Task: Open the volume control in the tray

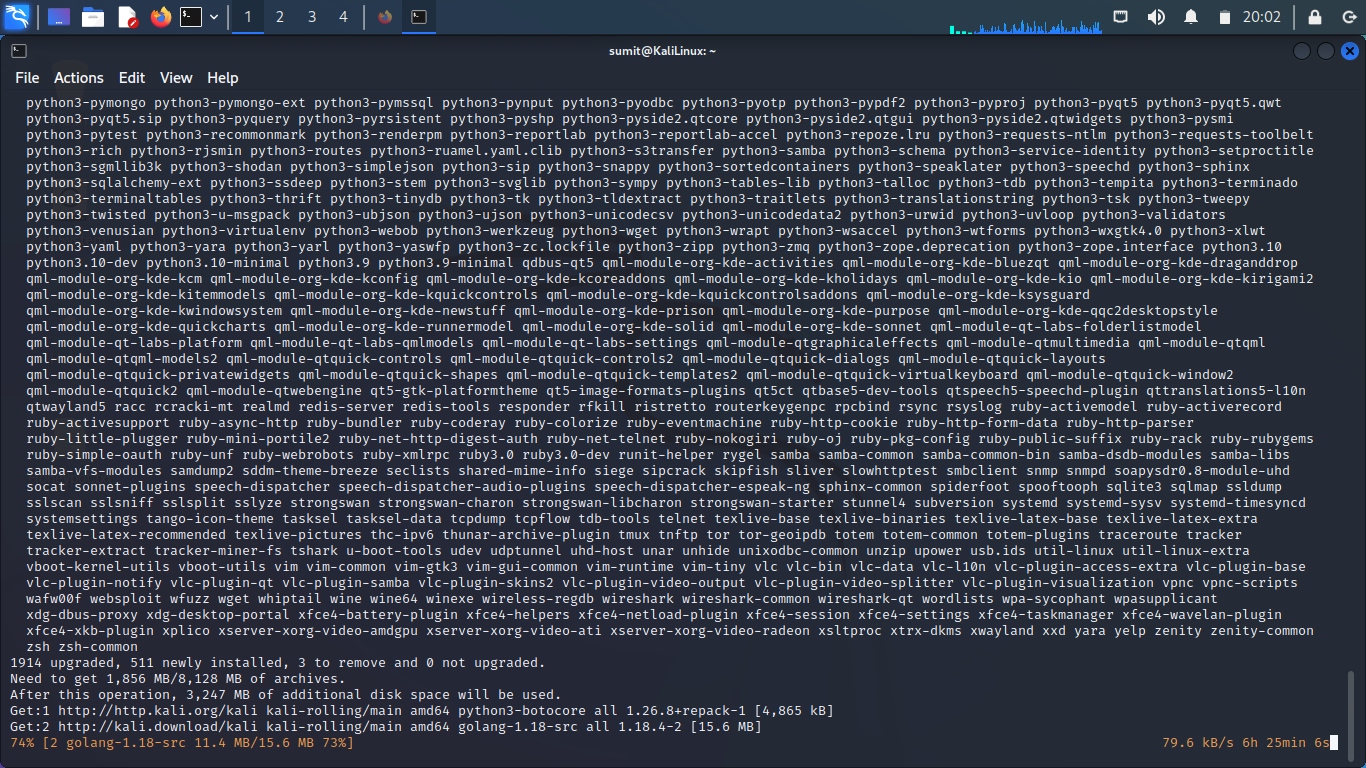Action: [1156, 17]
